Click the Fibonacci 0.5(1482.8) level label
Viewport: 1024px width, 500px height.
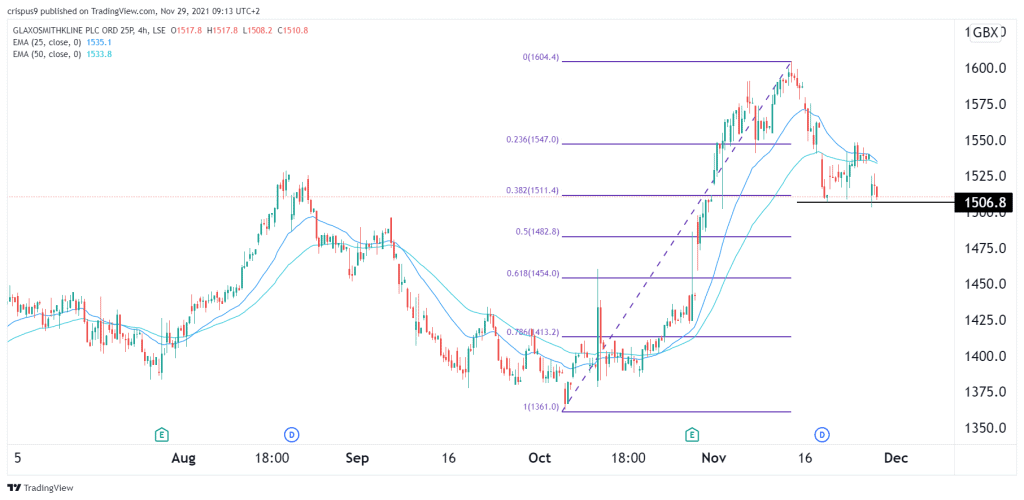click(x=537, y=232)
